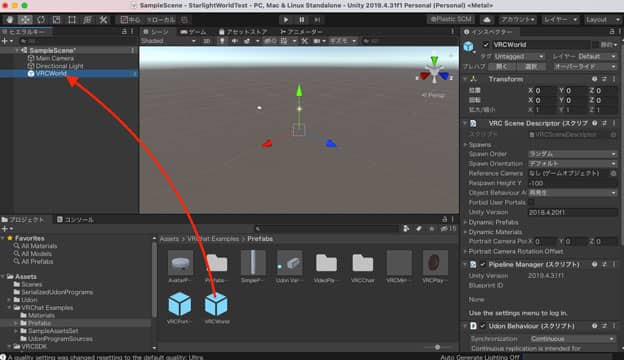Switch to the Console tab
Image resolution: width=624 pixels, height=360 pixels.
(76, 220)
